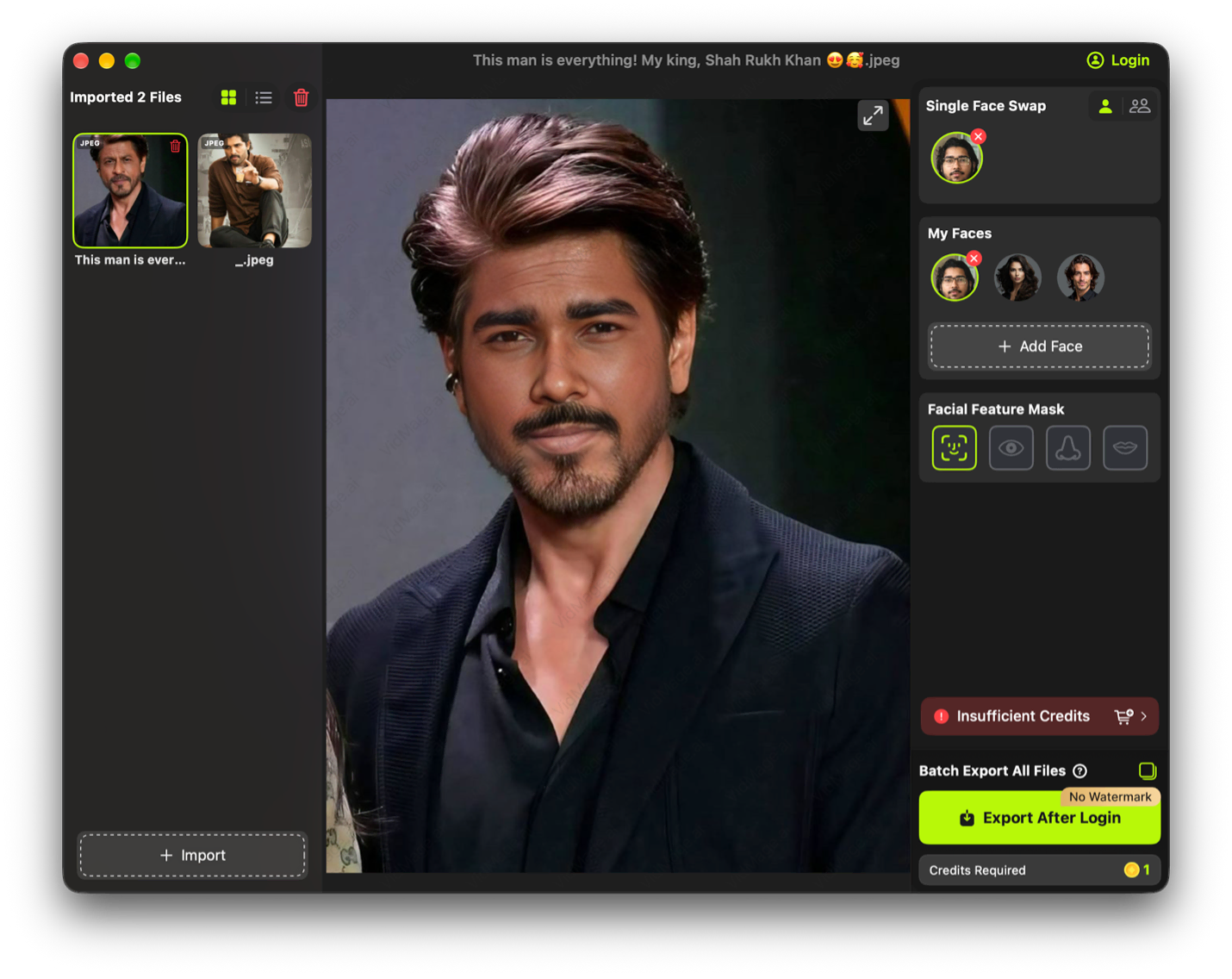Enable Batch Export All Files checkbox
This screenshot has height=979, width=1232.
(1147, 770)
